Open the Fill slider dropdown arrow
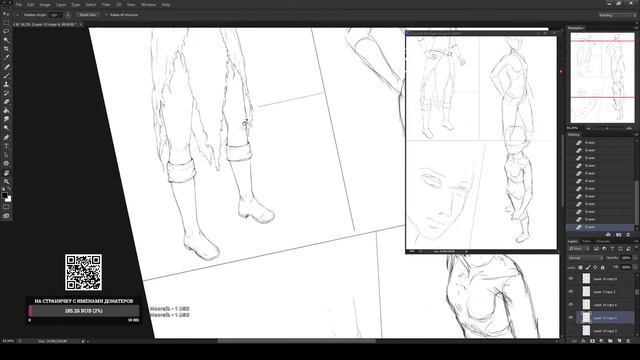The image size is (640, 360). coord(635,267)
